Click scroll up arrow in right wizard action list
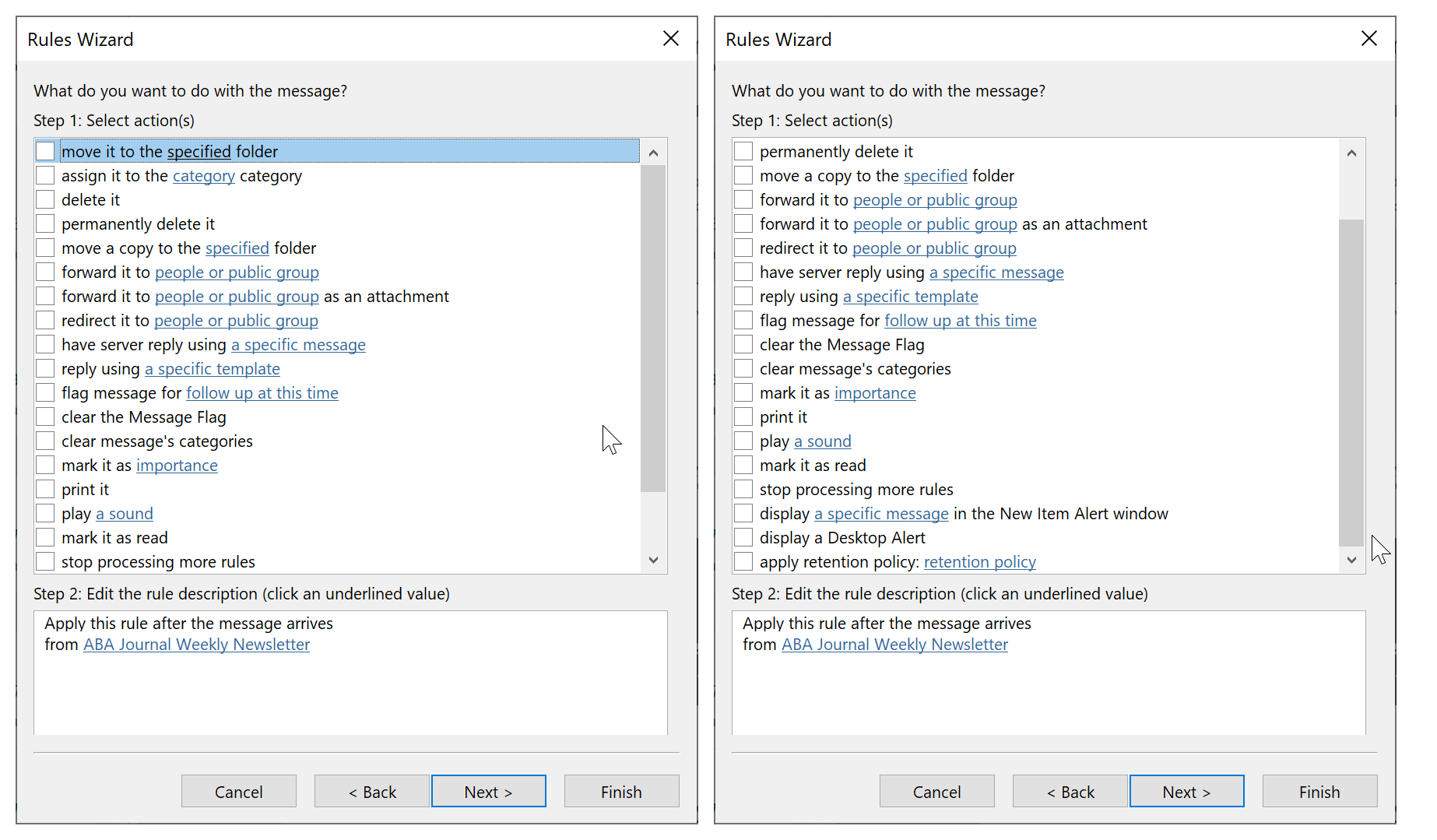The height and width of the screenshot is (840, 1437). (1351, 153)
